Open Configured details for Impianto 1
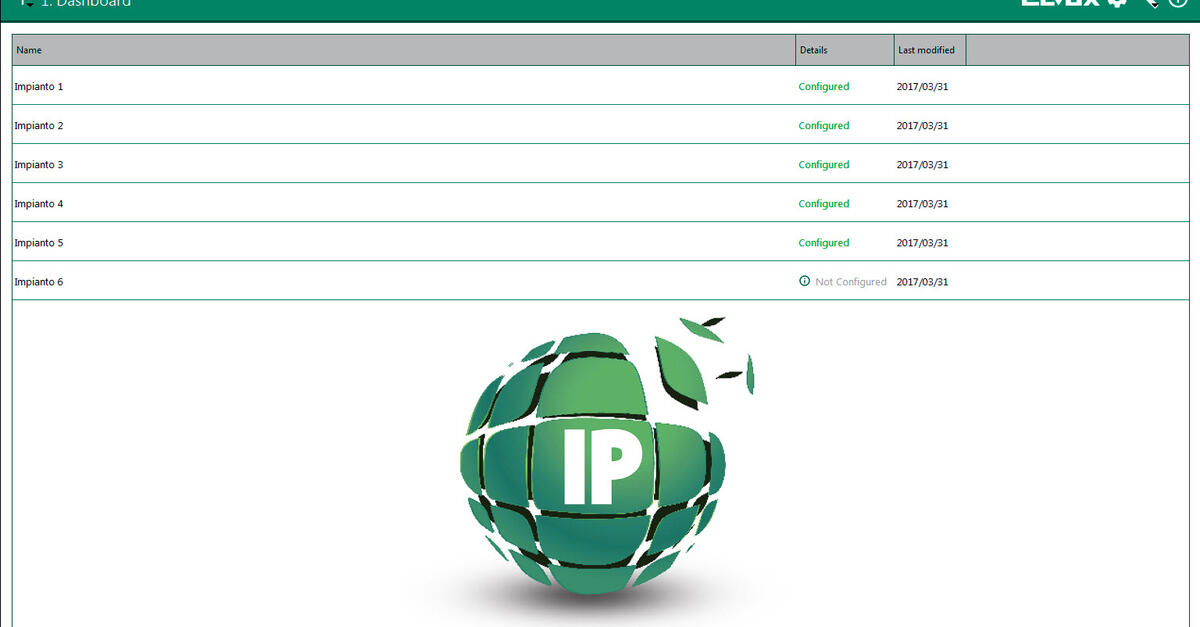This screenshot has width=1200, height=627. tap(823, 86)
